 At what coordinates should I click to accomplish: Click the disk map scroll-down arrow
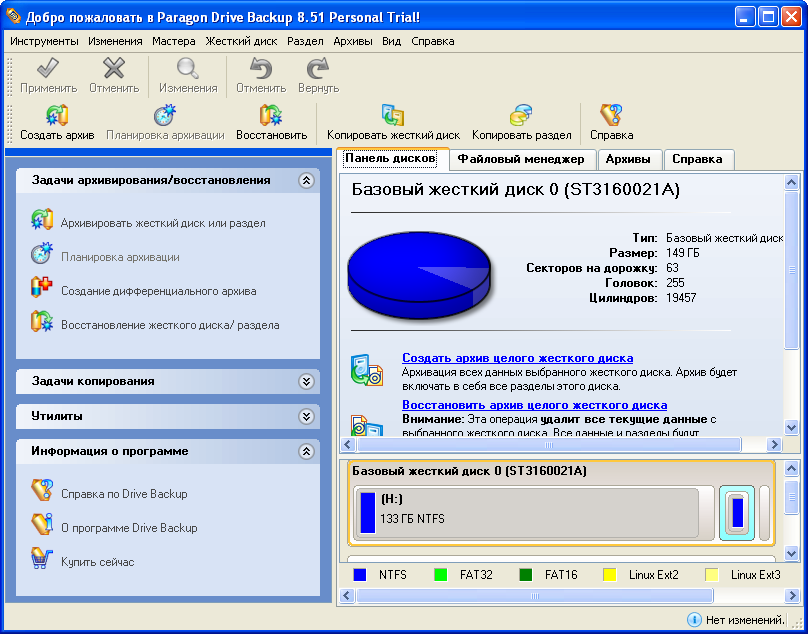[x=792, y=554]
